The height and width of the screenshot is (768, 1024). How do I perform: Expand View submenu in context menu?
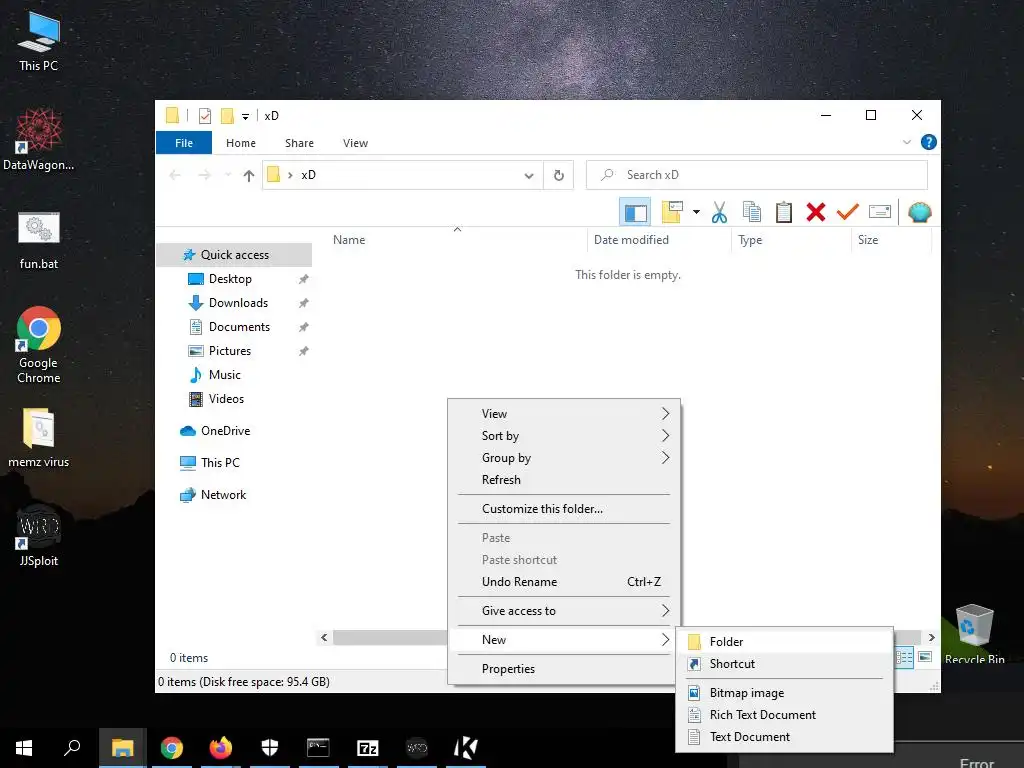564,414
